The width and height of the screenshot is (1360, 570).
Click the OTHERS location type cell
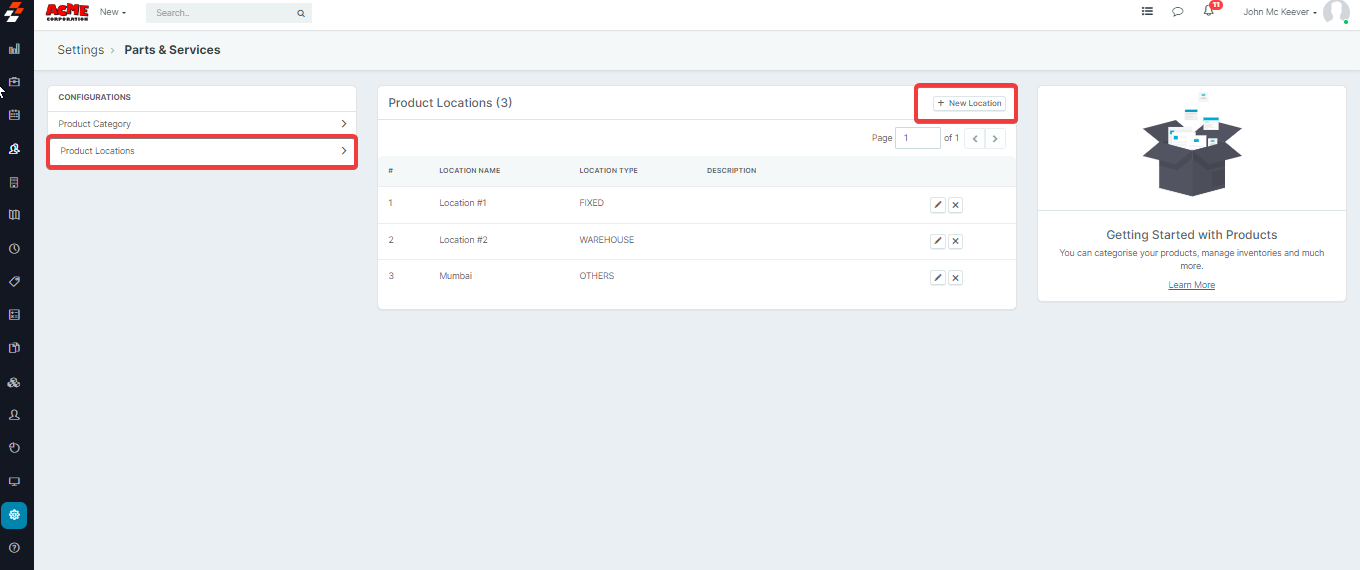click(x=596, y=276)
